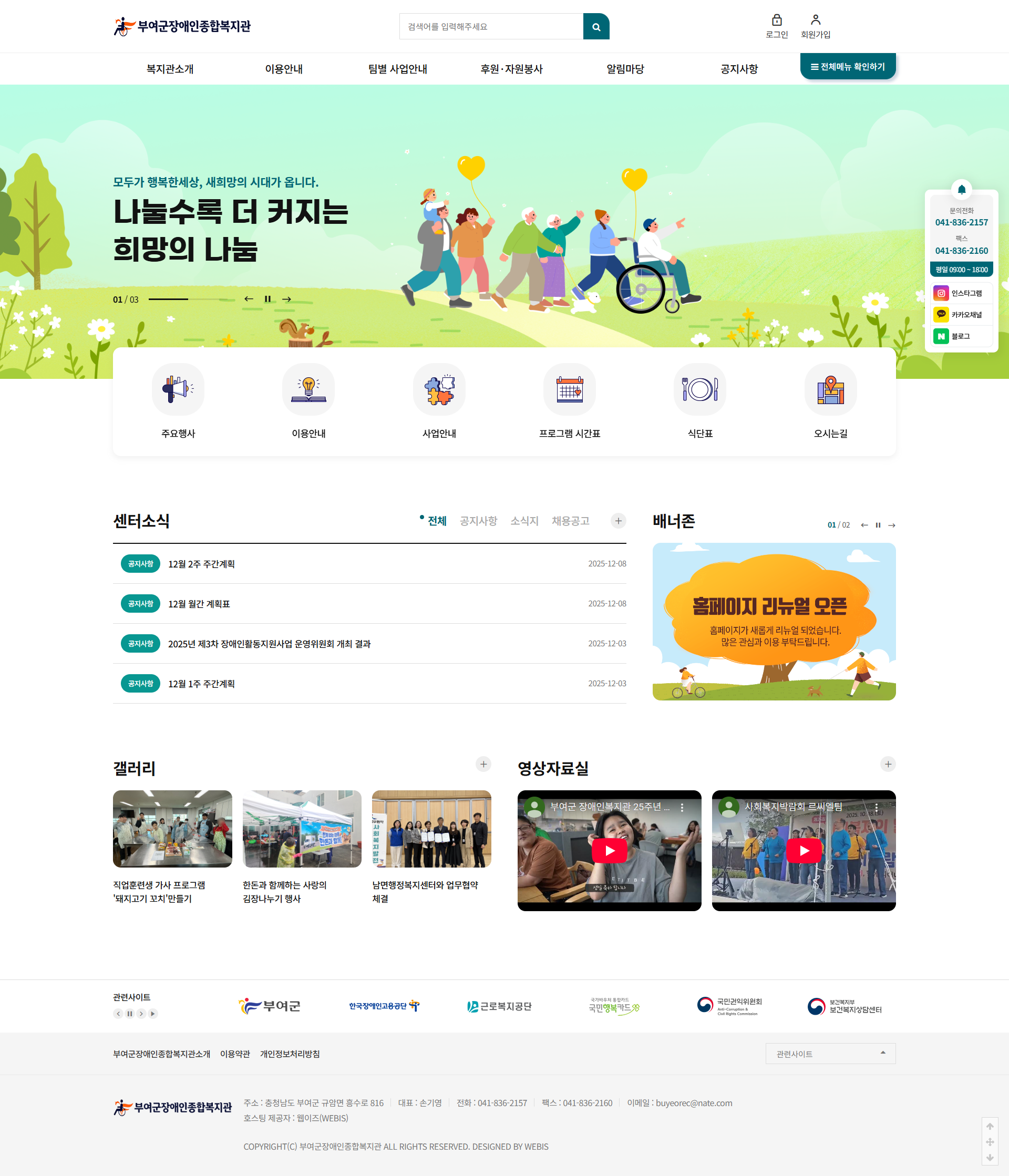Viewport: 1009px width, 1176px height.
Task: Select the 채용공고 tab in 센터소식
Action: point(570,521)
